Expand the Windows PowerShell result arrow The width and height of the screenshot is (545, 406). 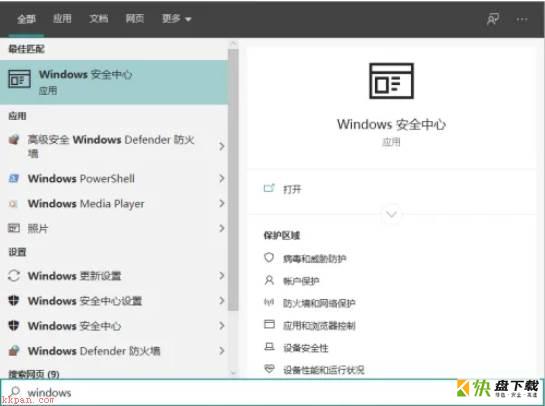221,178
